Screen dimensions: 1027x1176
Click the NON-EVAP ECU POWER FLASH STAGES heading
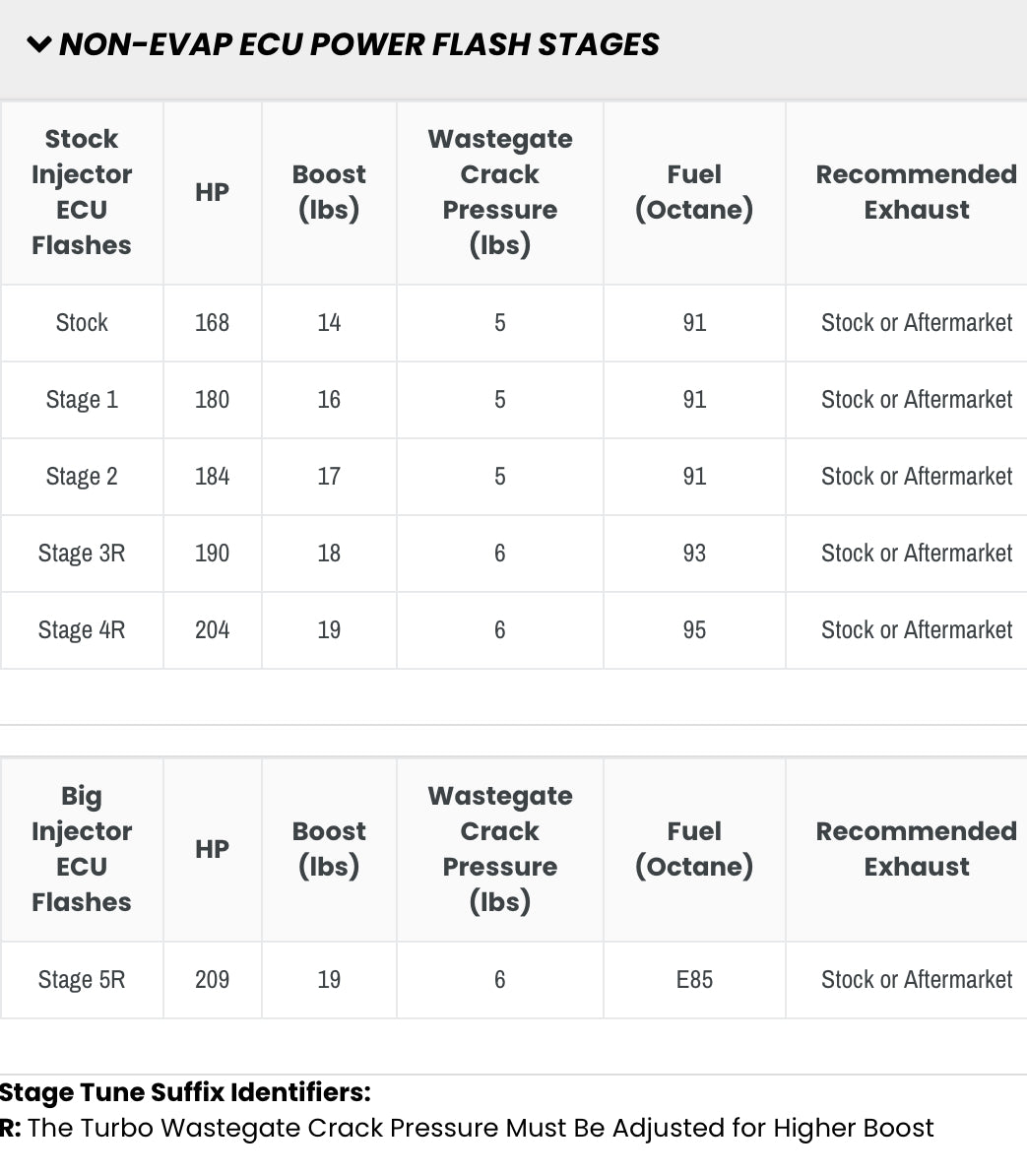click(358, 44)
